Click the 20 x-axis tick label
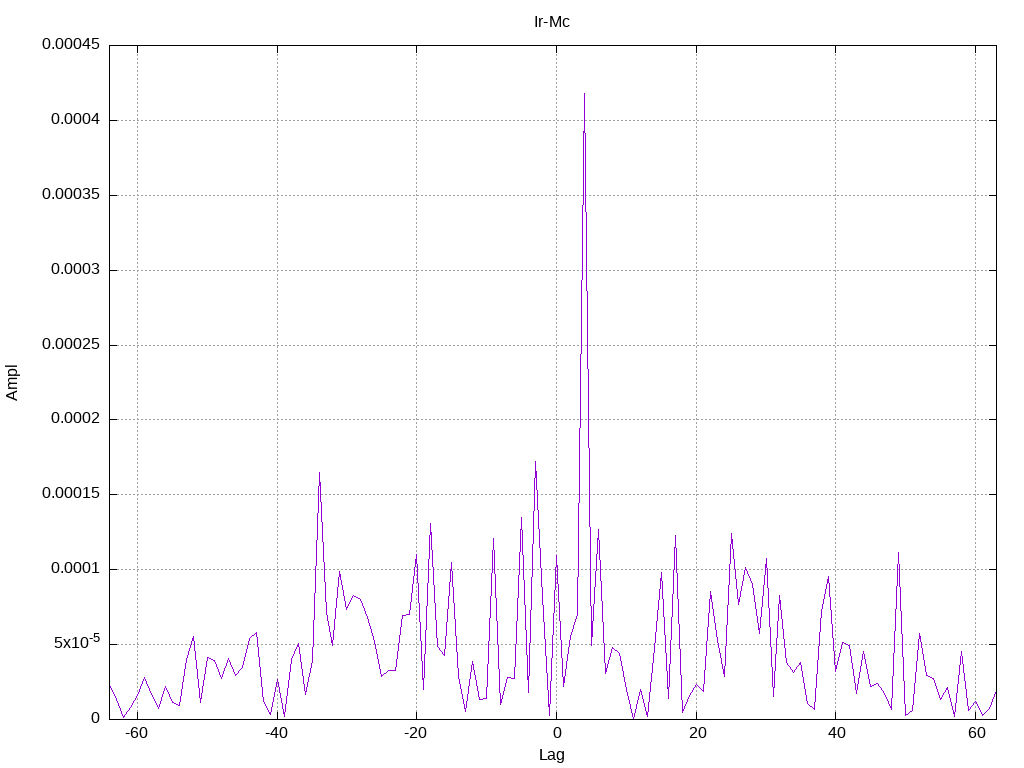Image resolution: width=1024 pixels, height=768 pixels. click(697, 733)
